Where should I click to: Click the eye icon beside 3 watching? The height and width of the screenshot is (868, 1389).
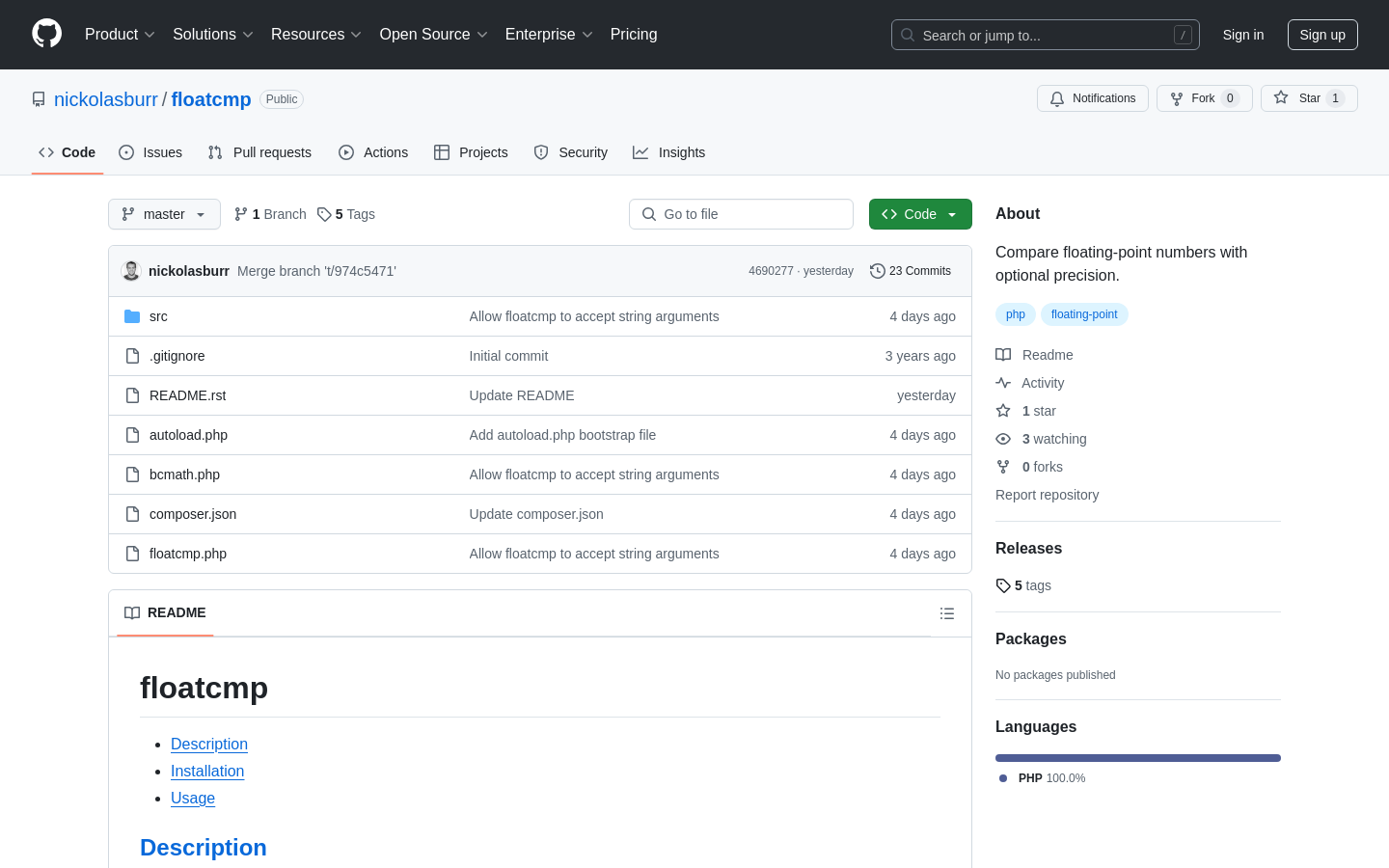1003,439
